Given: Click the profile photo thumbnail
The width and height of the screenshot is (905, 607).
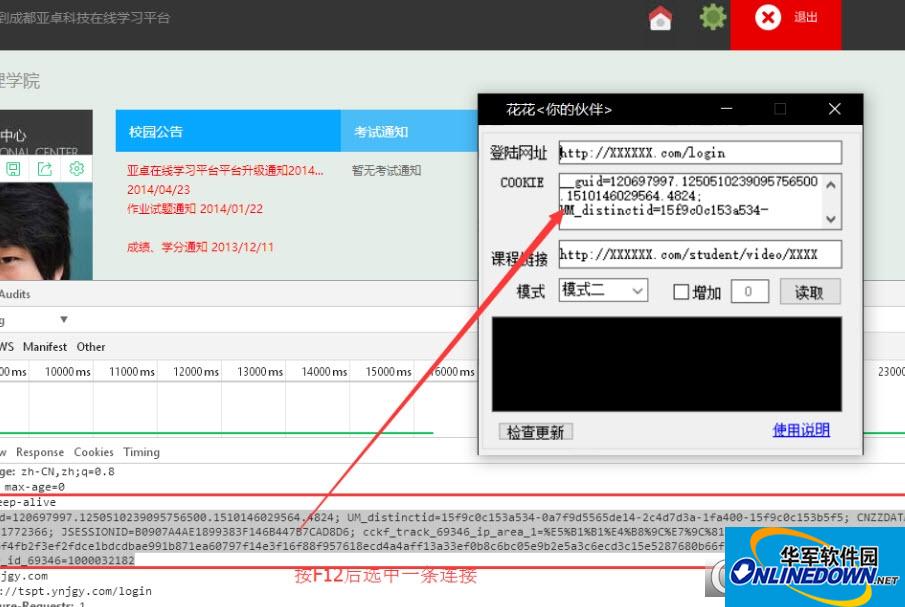Looking at the screenshot, I should (46, 231).
